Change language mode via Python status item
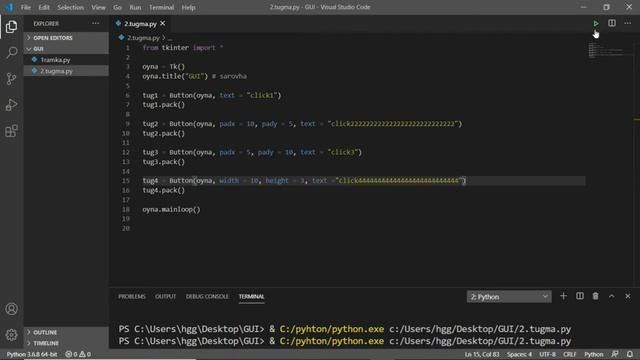640x360 pixels. pyautogui.click(x=593, y=354)
